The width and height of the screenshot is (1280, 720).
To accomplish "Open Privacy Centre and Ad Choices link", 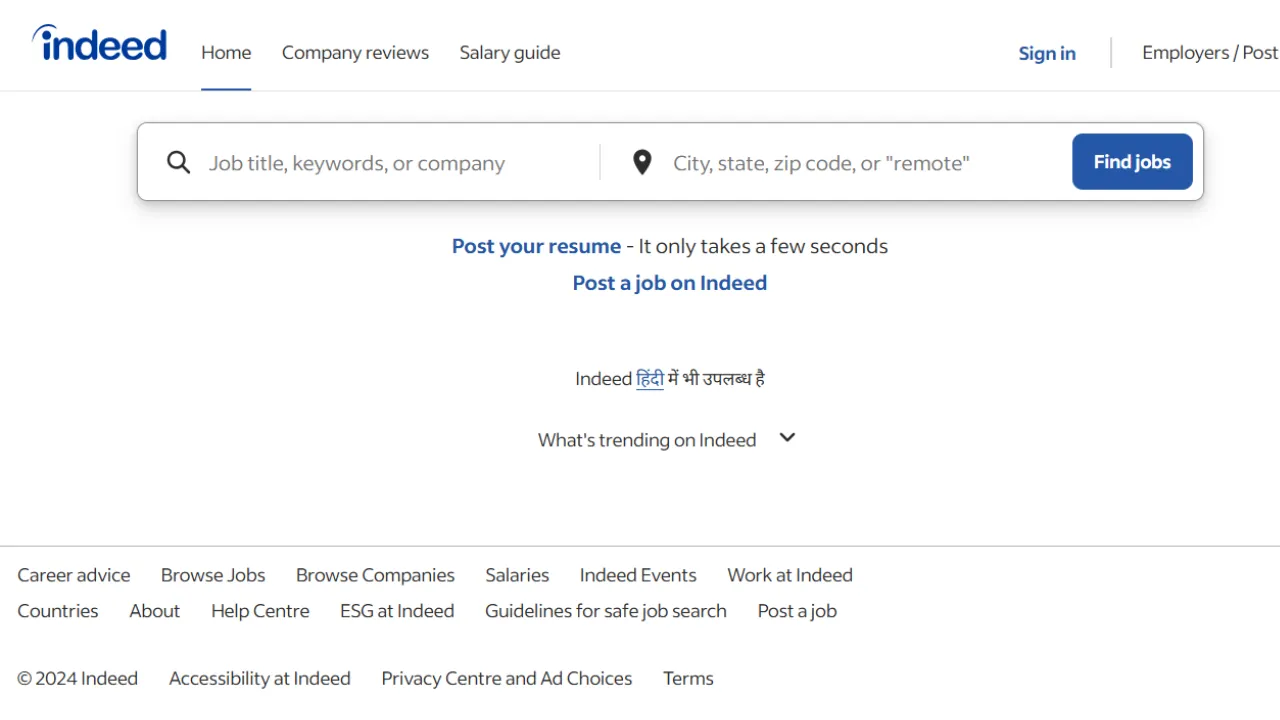I will 507,678.
